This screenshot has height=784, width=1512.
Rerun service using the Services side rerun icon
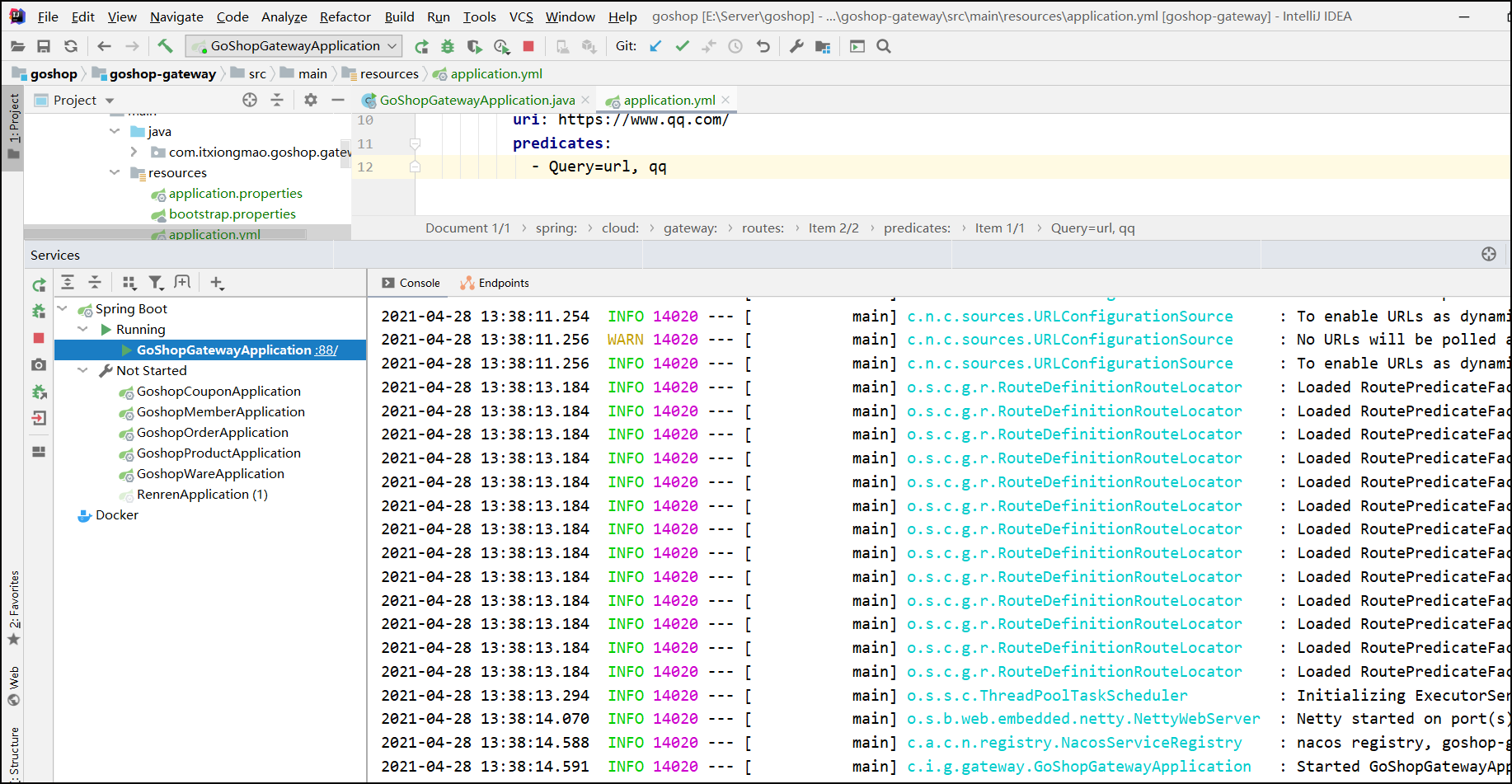39,285
